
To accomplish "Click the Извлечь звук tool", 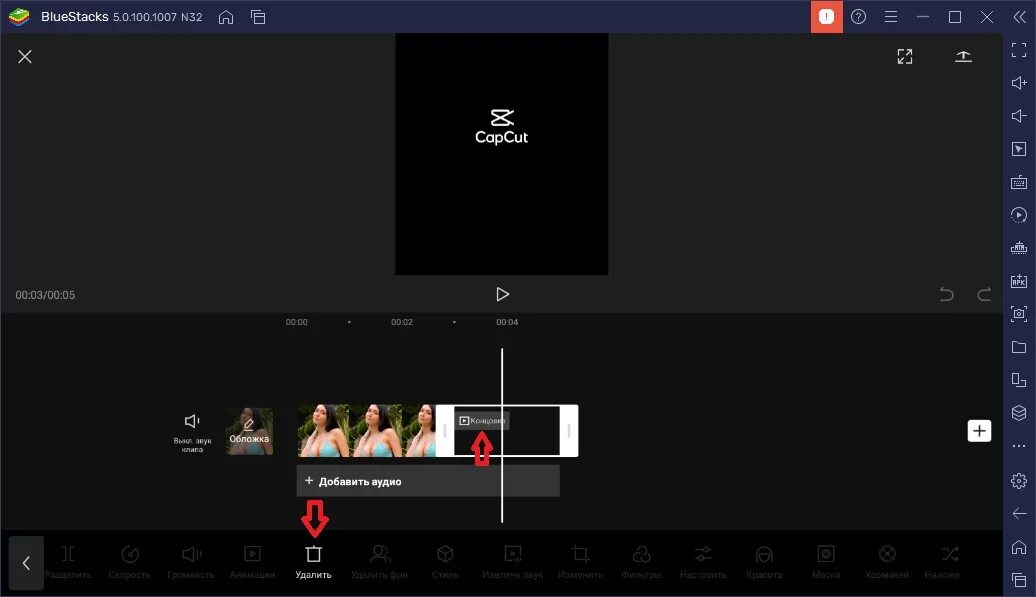I will 513,562.
